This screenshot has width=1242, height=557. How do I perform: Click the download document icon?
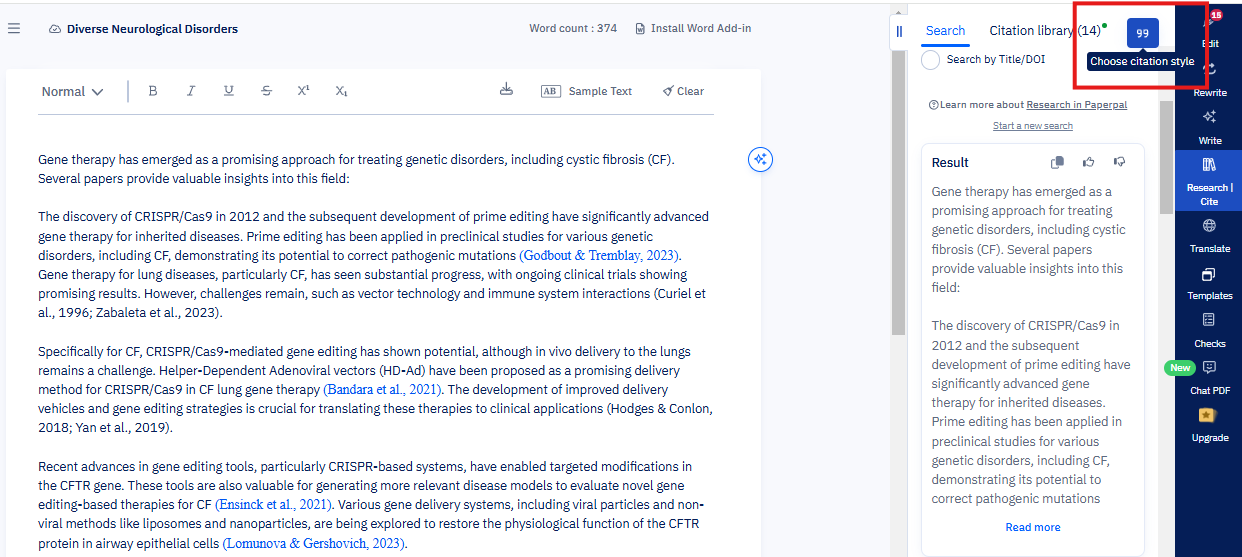tap(506, 90)
